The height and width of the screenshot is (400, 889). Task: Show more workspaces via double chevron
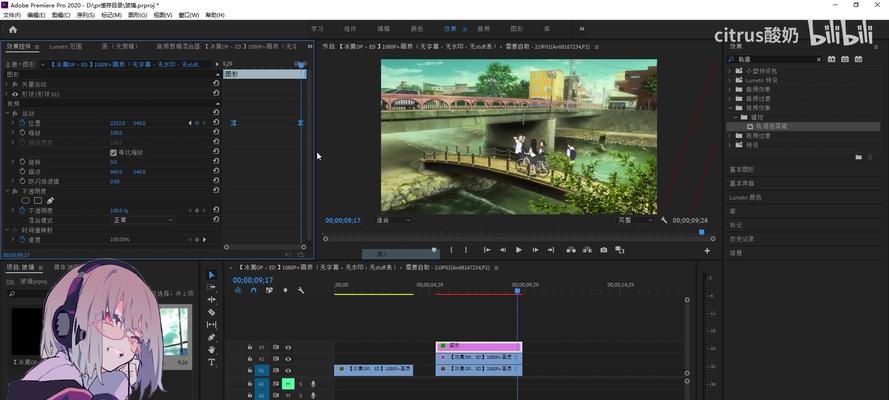(x=582, y=29)
